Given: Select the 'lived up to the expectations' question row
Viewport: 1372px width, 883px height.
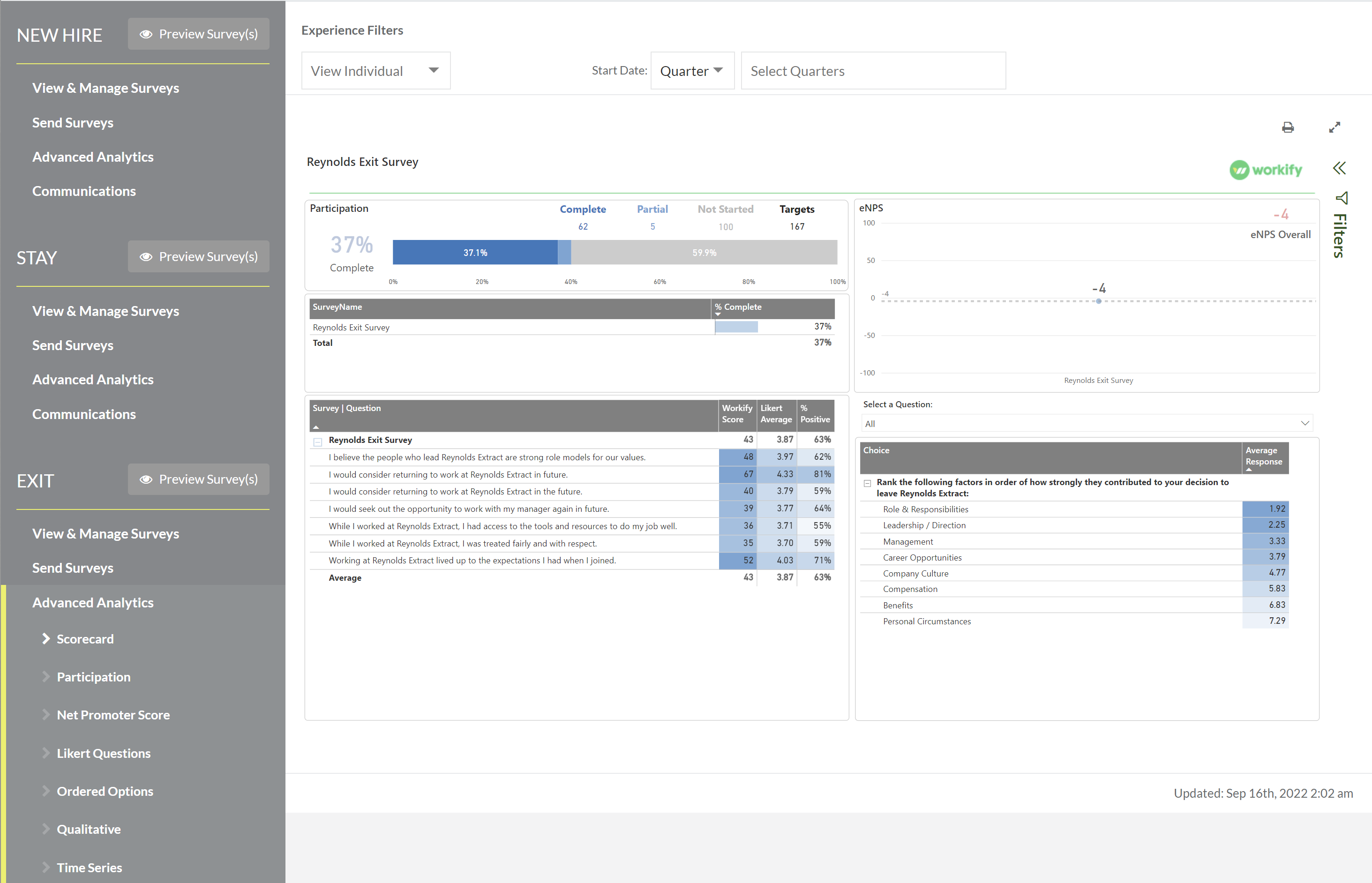Looking at the screenshot, I should [x=572, y=561].
